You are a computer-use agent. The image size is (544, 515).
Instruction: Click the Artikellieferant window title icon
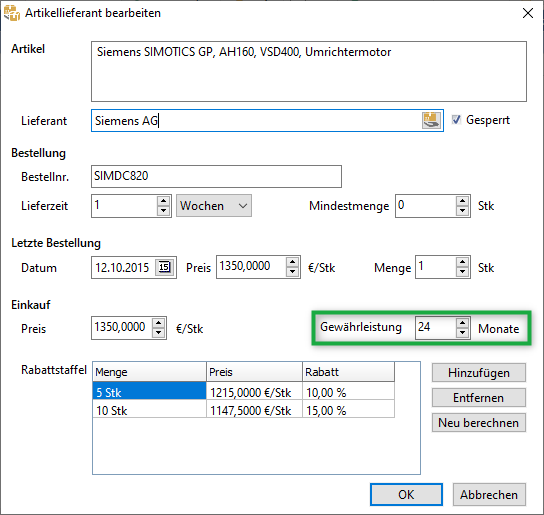pyautogui.click(x=12, y=13)
